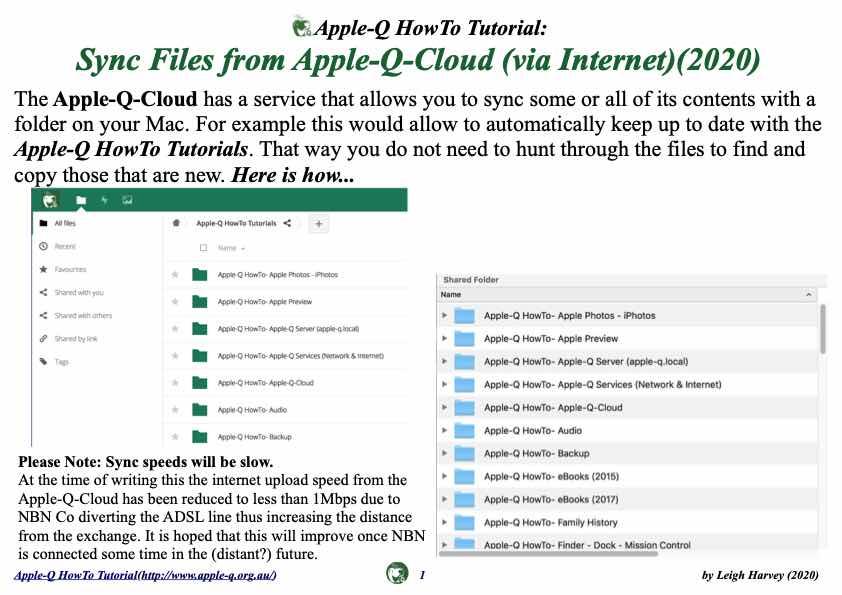Expand Backup in Shared Folder list
Image resolution: width=842 pixels, height=595 pixels.
[x=445, y=453]
